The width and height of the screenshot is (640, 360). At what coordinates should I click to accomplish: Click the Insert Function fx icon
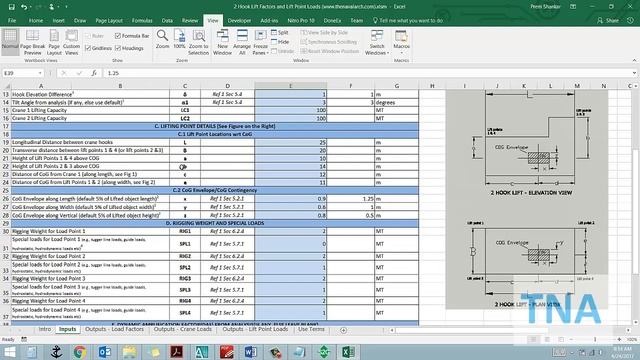[x=94, y=73]
